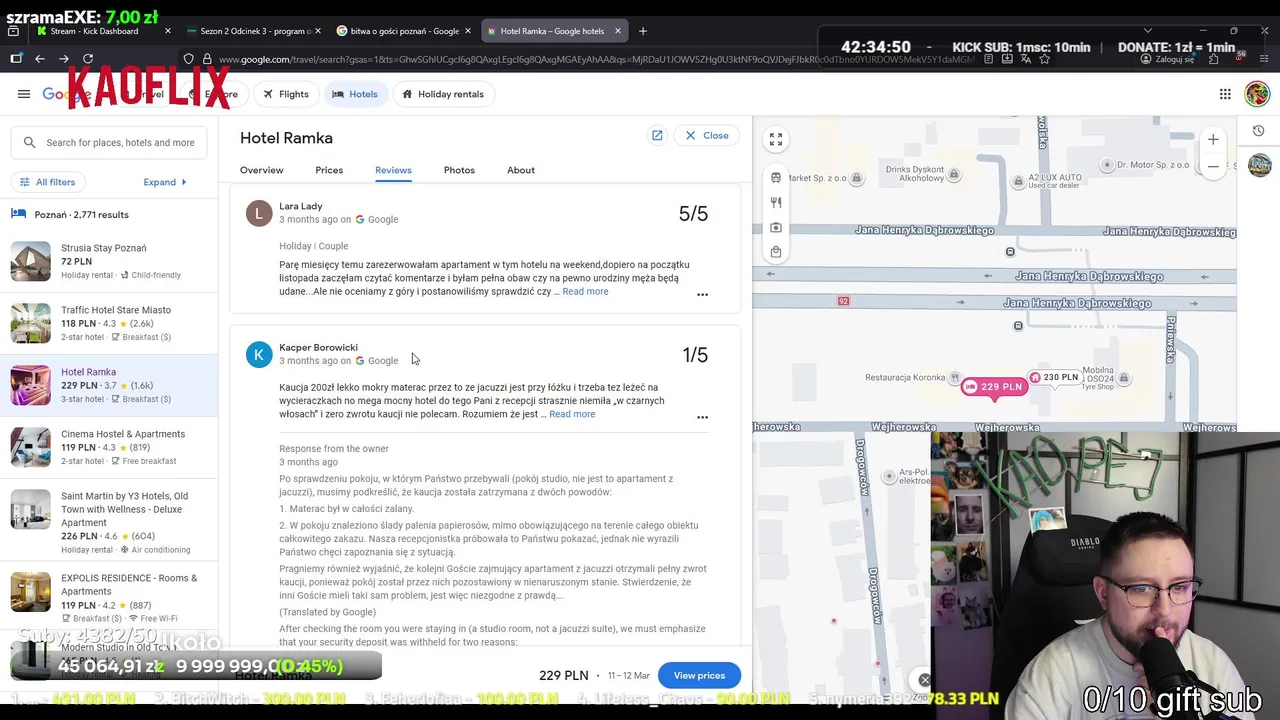1280x720 pixels.
Task: Open the Photos tab
Action: click(459, 170)
